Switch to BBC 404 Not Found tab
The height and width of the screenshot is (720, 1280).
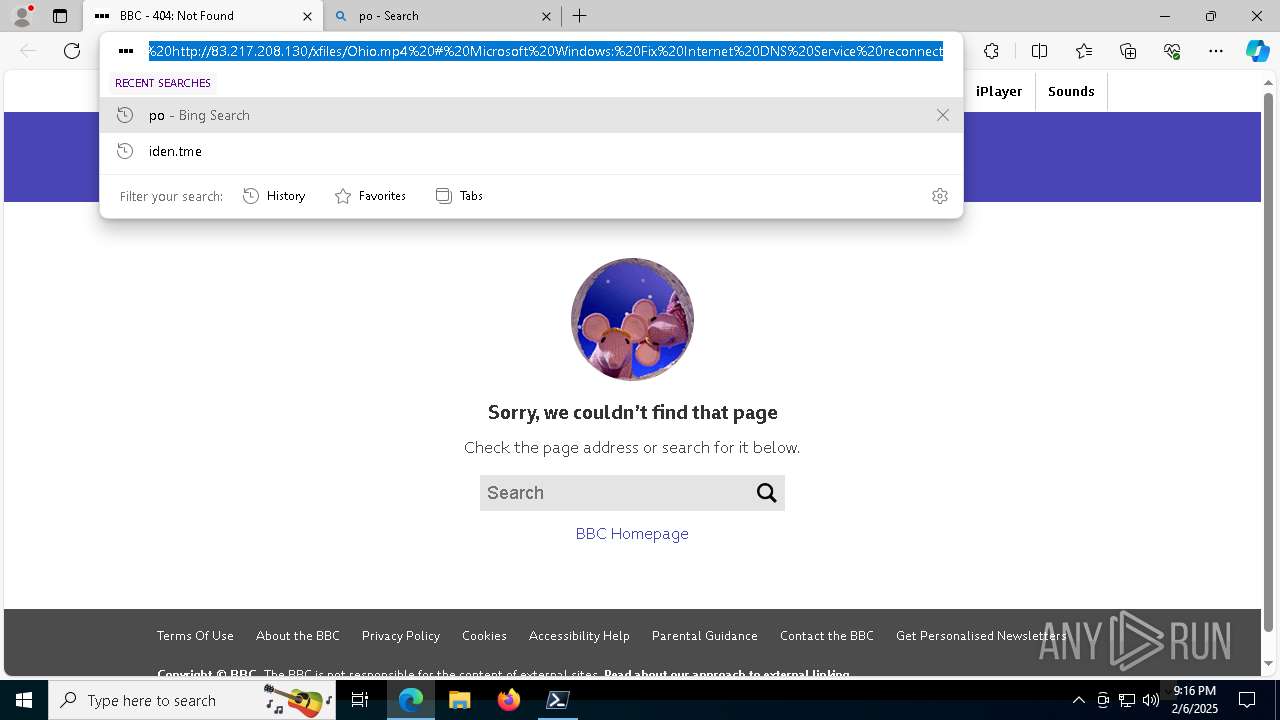[202, 16]
